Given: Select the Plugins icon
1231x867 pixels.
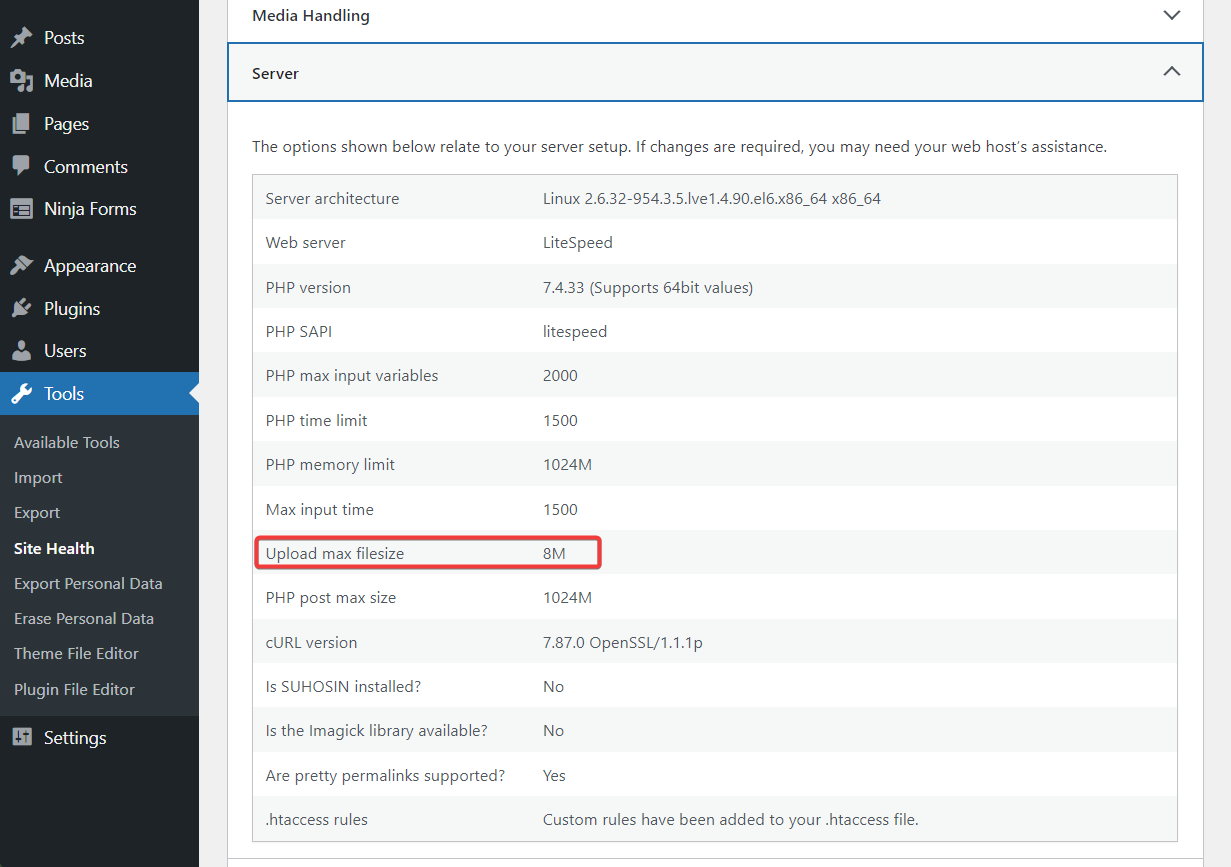Looking at the screenshot, I should coord(22,308).
